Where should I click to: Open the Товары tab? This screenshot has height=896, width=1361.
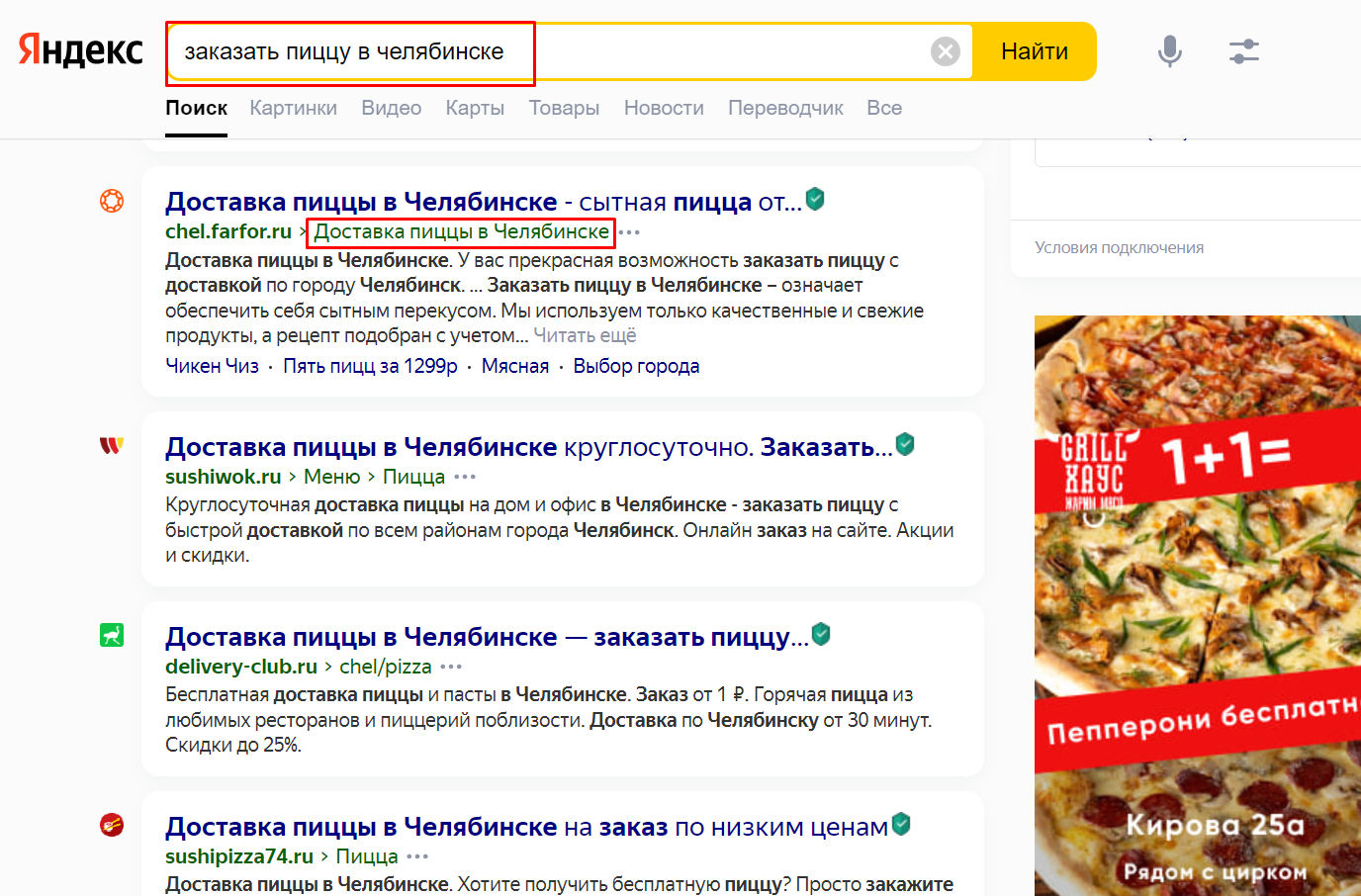(564, 108)
